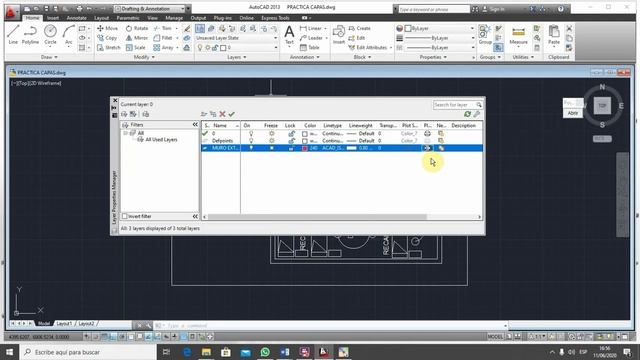Select the Line drawing tool
The width and height of the screenshot is (640, 360).
13,35
